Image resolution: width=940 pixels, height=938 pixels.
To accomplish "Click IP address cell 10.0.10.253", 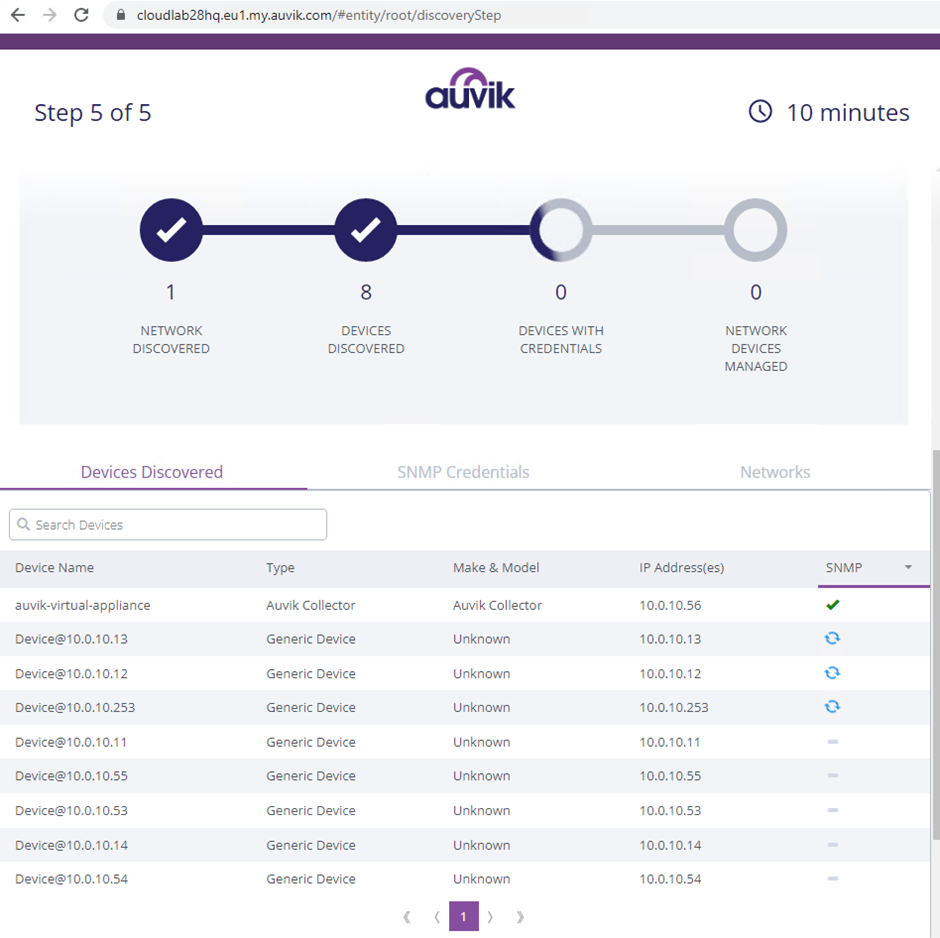I will (x=674, y=707).
